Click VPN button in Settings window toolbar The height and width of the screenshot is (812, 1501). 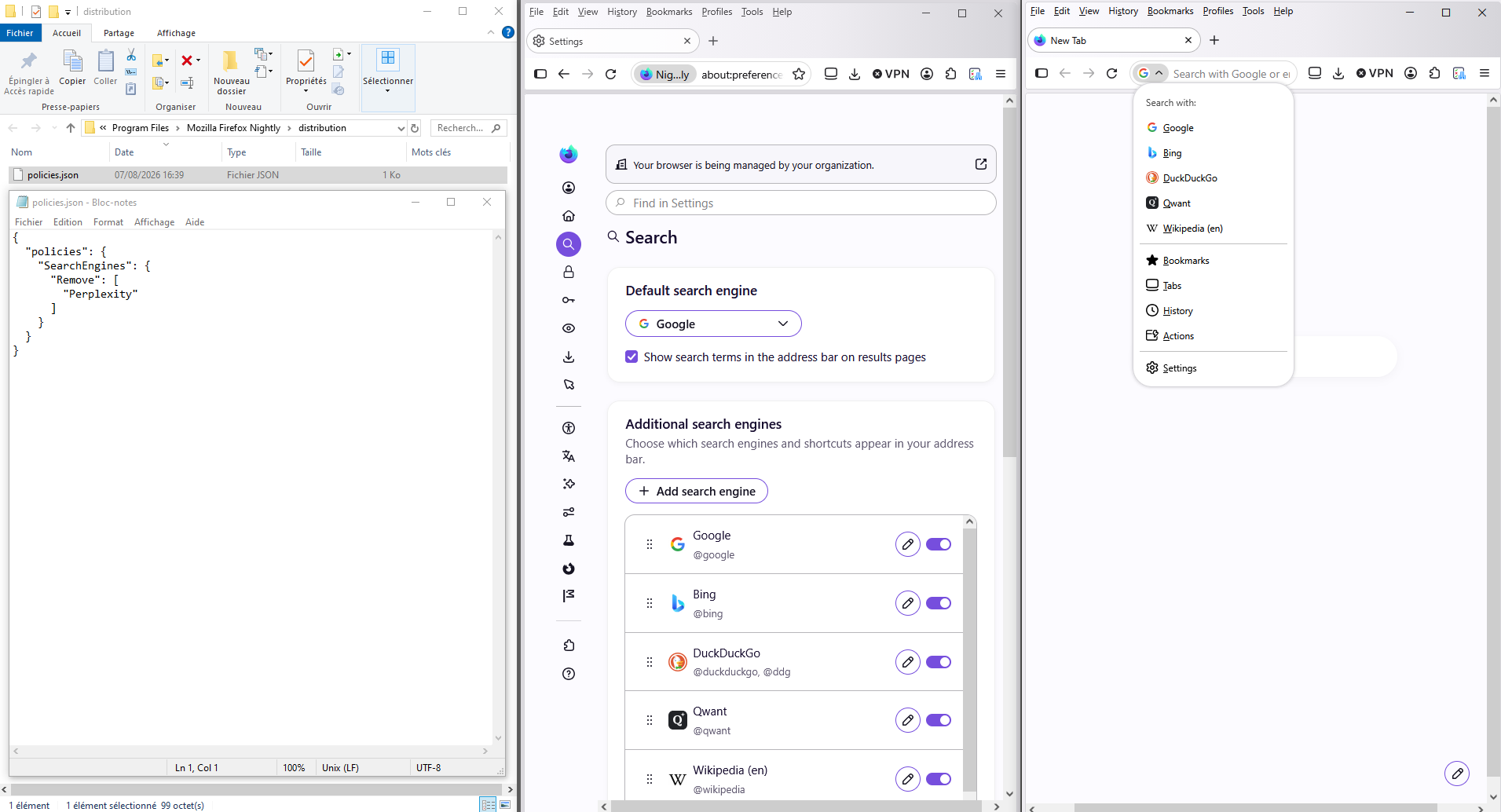click(x=891, y=74)
